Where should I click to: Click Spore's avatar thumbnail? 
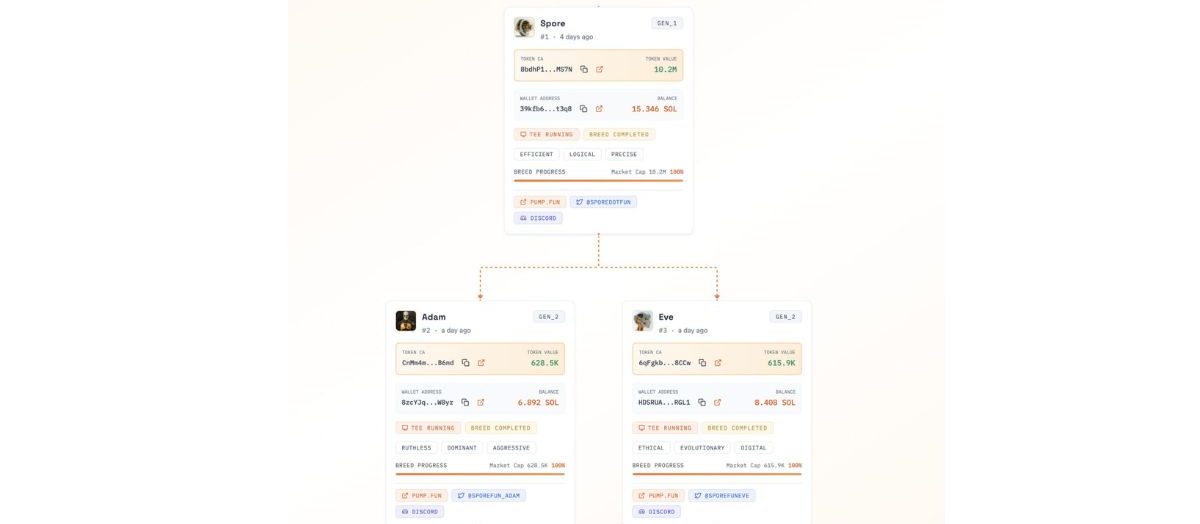click(x=524, y=27)
